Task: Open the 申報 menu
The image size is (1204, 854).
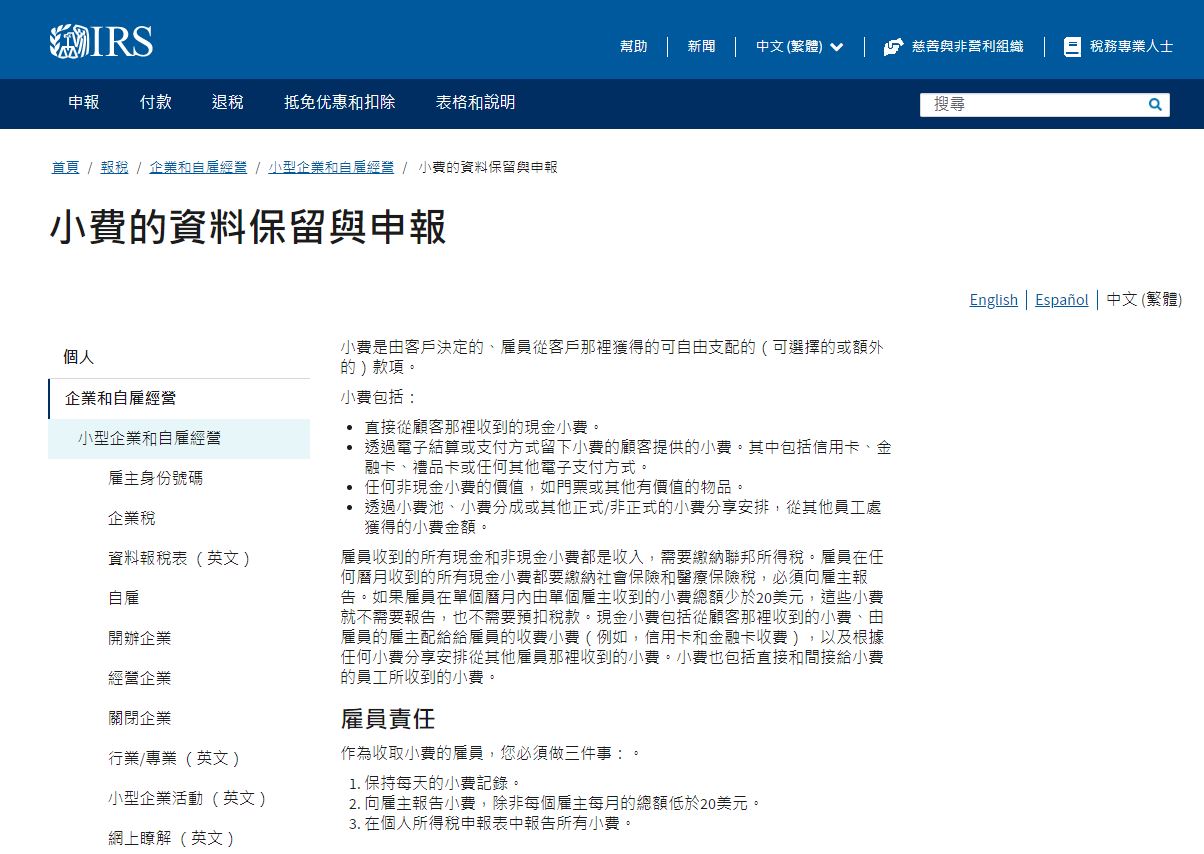Action: point(84,102)
